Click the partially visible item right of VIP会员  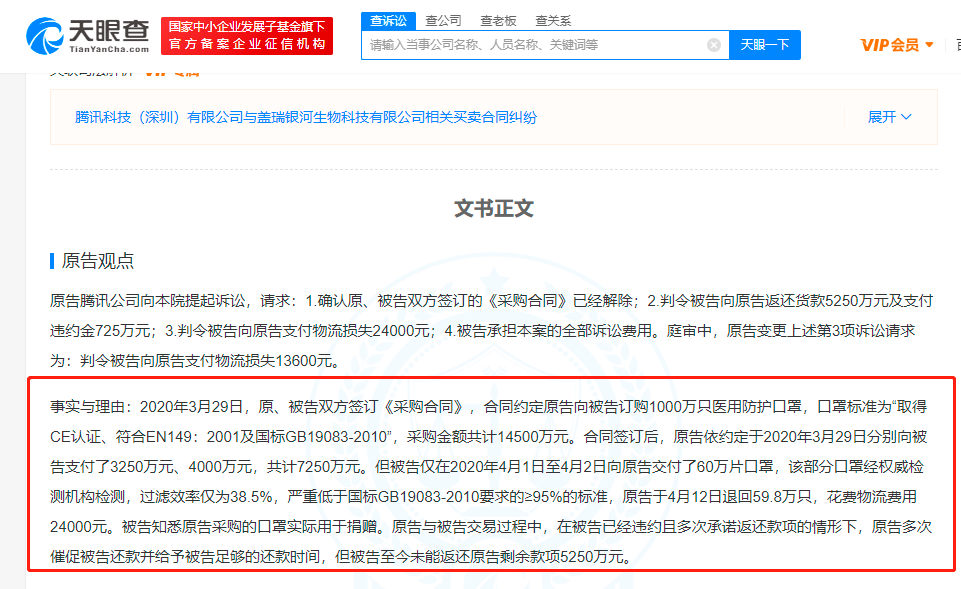pyautogui.click(x=956, y=45)
